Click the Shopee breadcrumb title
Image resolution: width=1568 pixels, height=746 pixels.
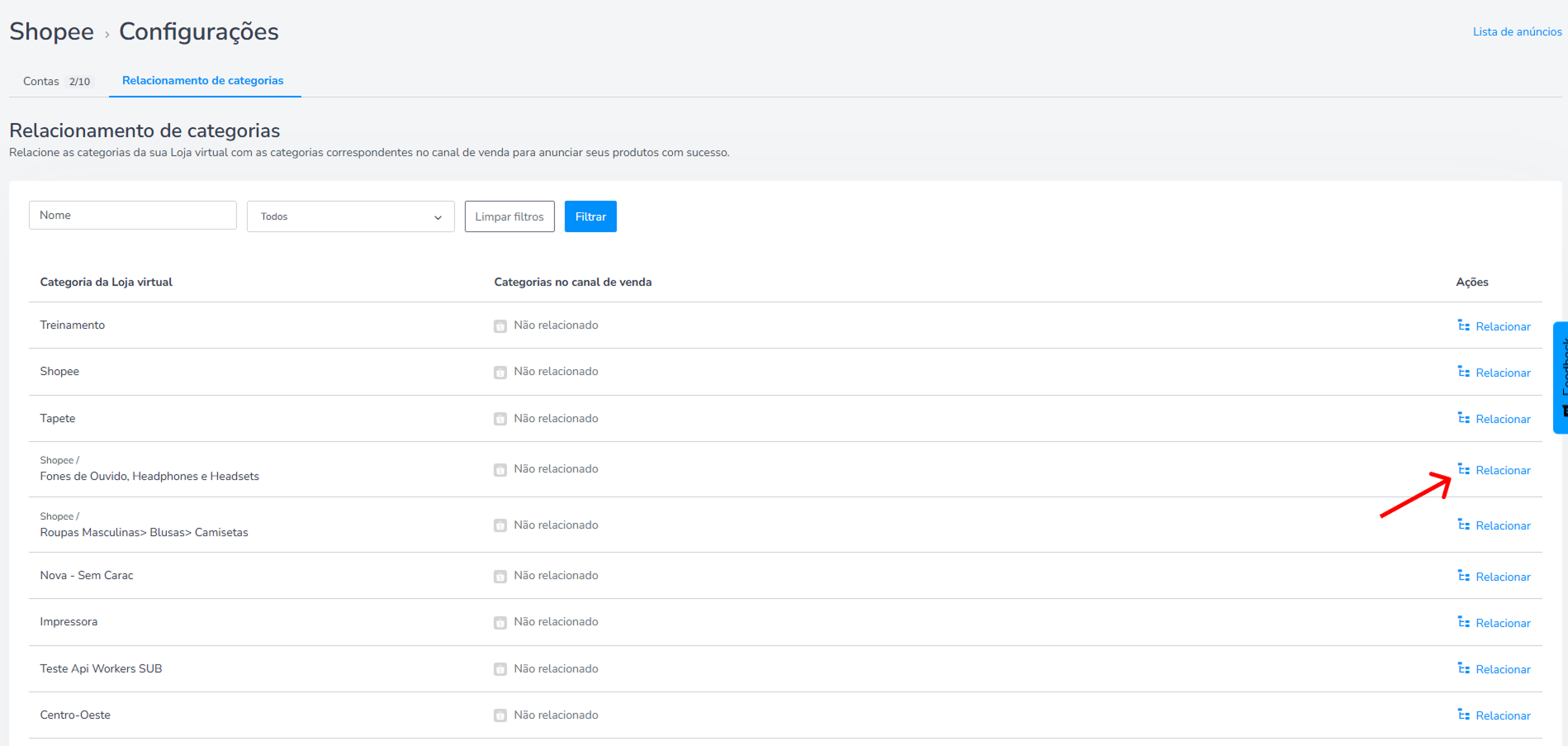pos(51,31)
